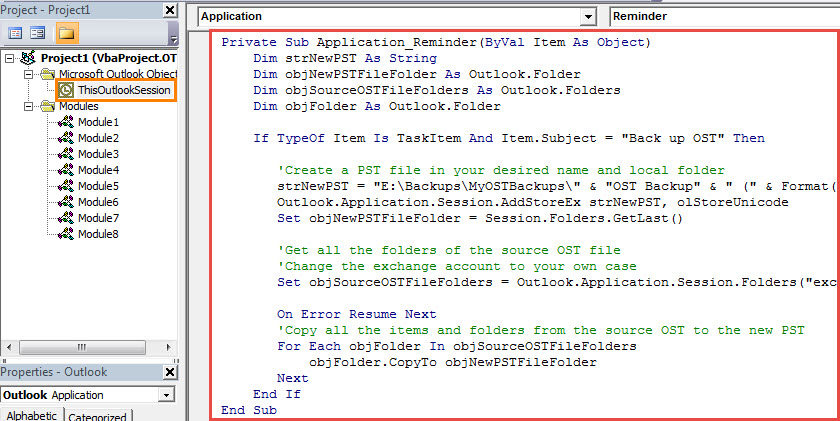Image resolution: width=840 pixels, height=421 pixels.
Task: Toggle Folders view in Project panel
Action: coord(66,33)
